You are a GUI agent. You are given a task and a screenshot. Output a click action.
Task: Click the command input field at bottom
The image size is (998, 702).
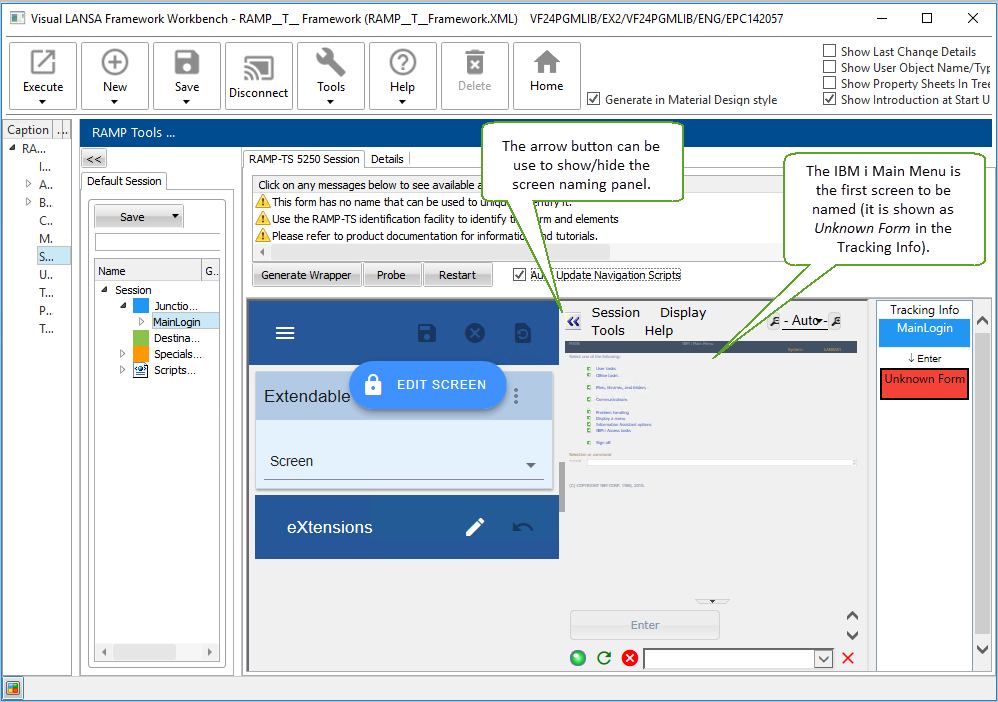coord(729,659)
